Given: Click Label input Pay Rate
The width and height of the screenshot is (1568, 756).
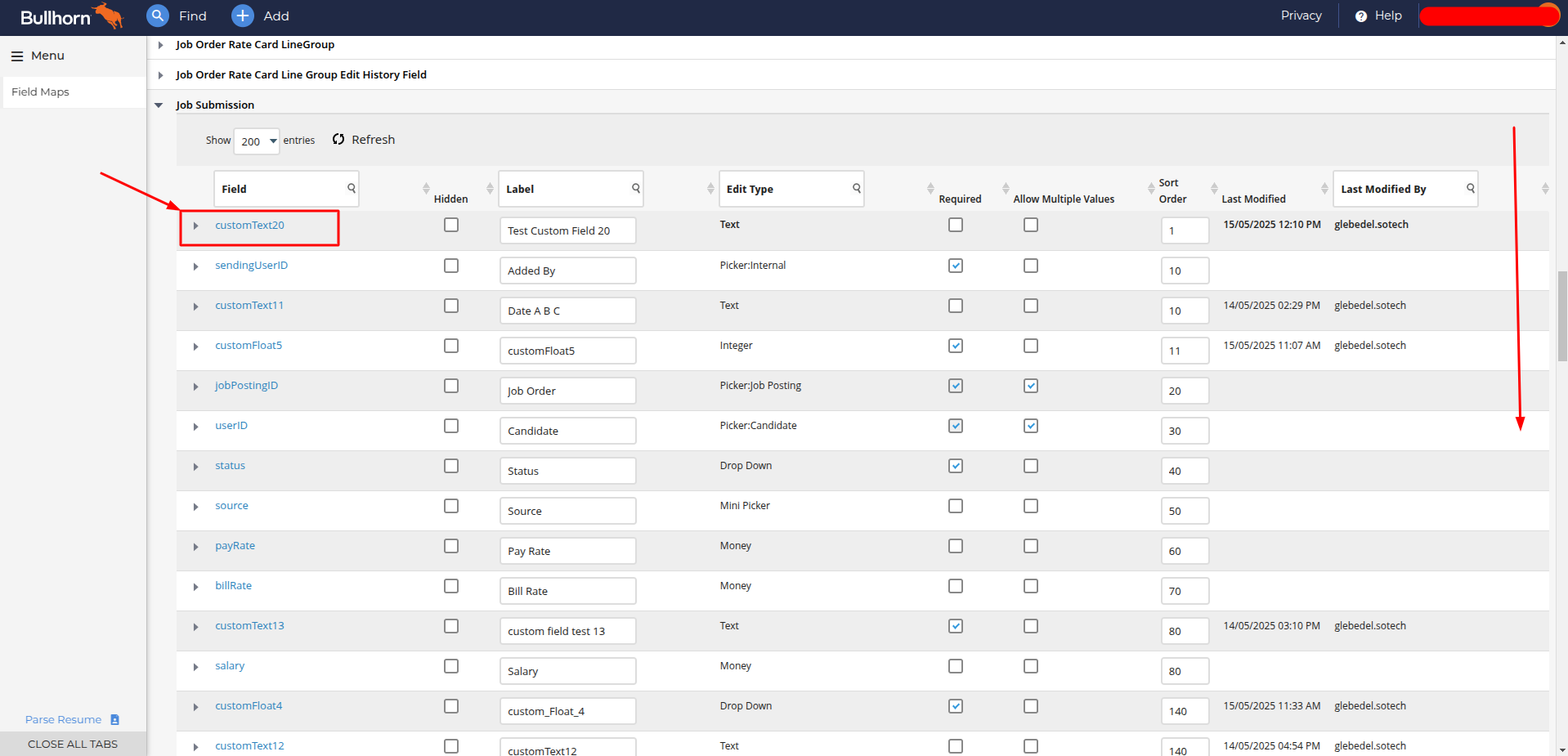Looking at the screenshot, I should tap(567, 551).
